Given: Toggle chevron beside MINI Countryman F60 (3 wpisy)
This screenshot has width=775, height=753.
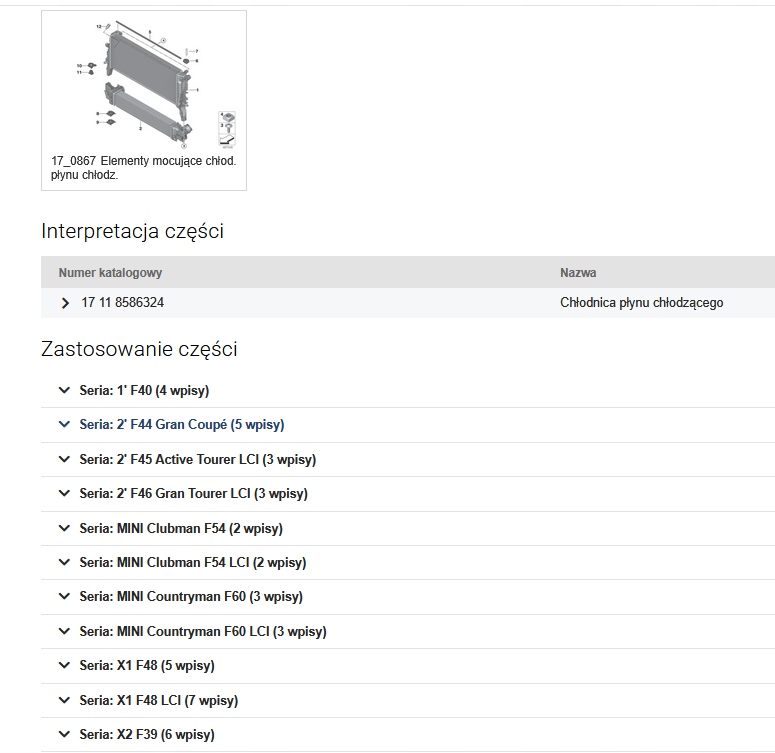Looking at the screenshot, I should [x=65, y=597].
